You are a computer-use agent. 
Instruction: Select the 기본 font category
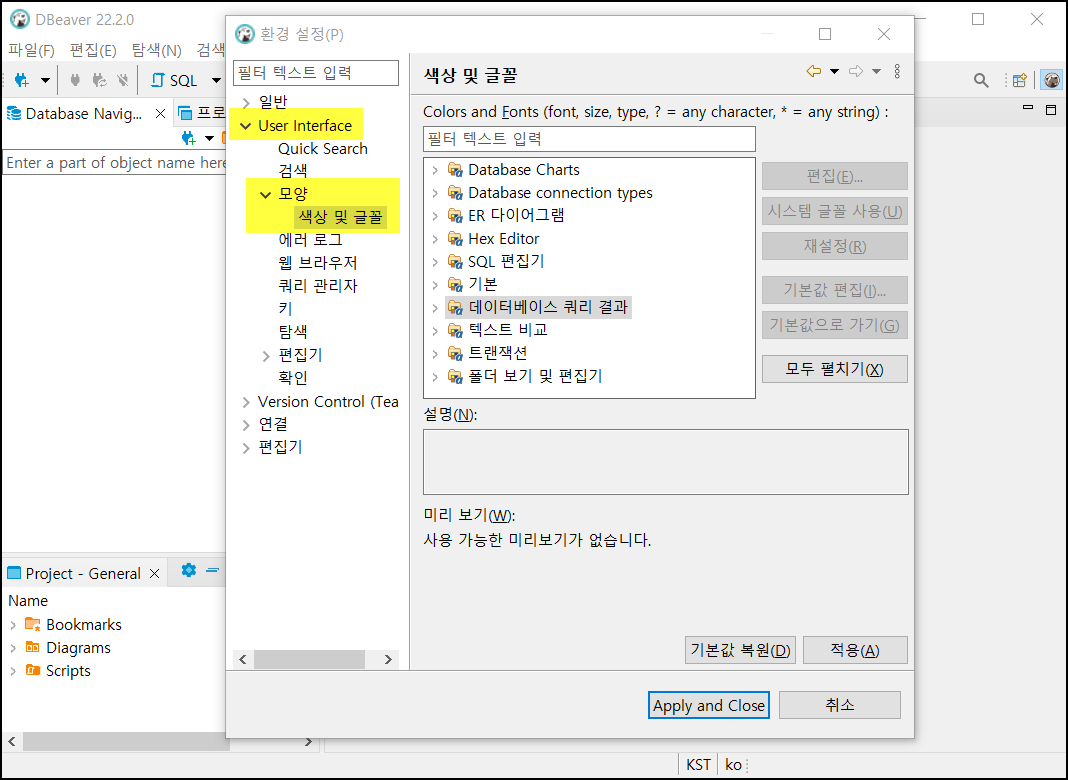coord(483,284)
